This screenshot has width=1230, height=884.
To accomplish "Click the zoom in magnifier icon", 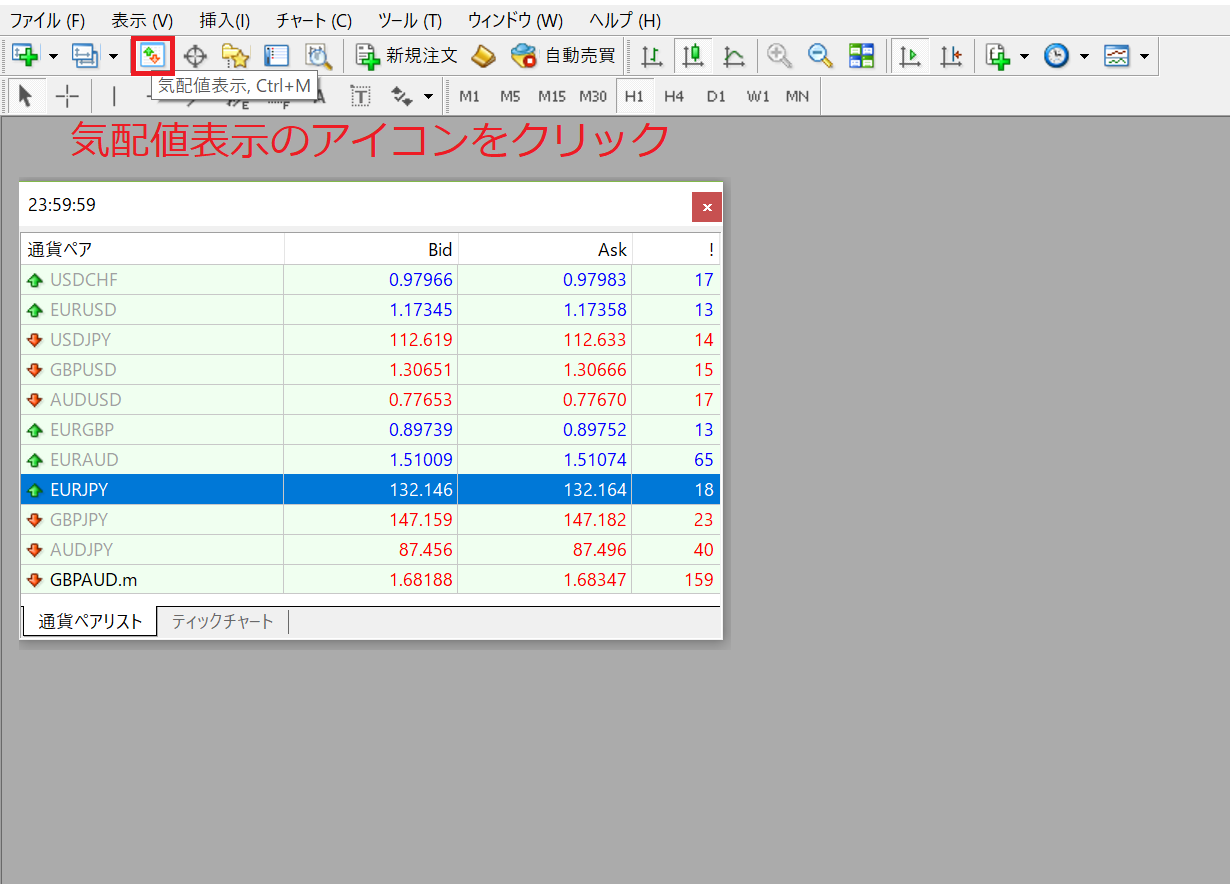I will tap(779, 56).
